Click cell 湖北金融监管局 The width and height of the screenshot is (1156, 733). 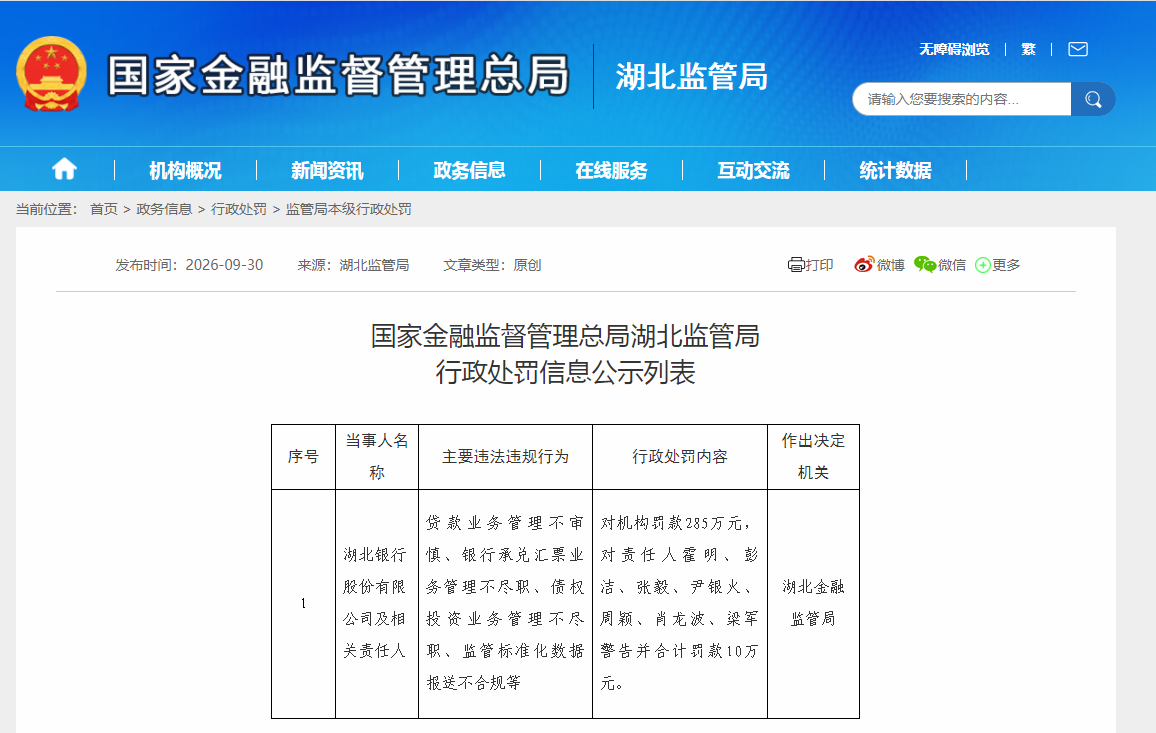pyautogui.click(x=813, y=603)
